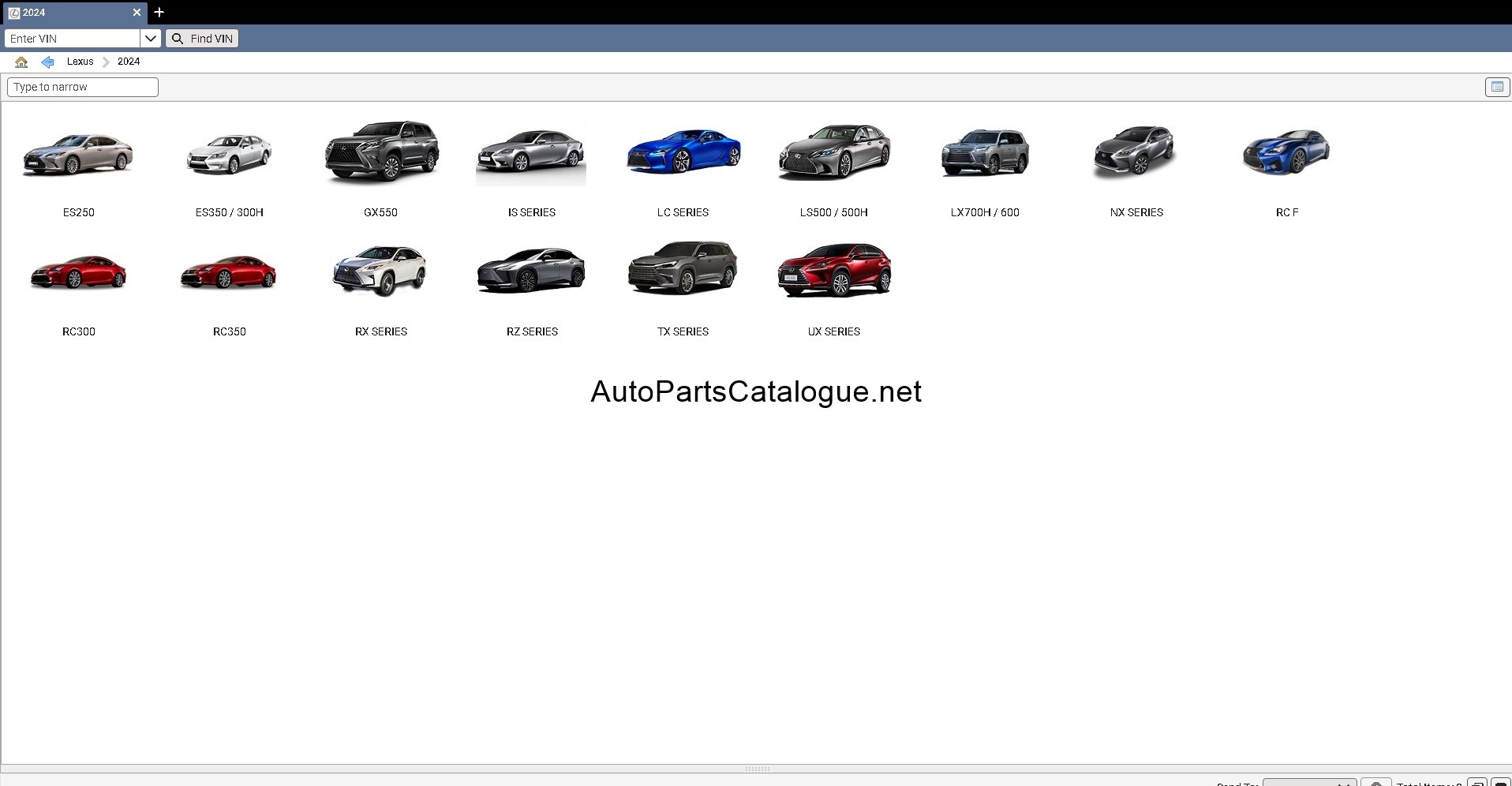Select the UX SERIES red SUV
1512x786 pixels.
[x=834, y=271]
